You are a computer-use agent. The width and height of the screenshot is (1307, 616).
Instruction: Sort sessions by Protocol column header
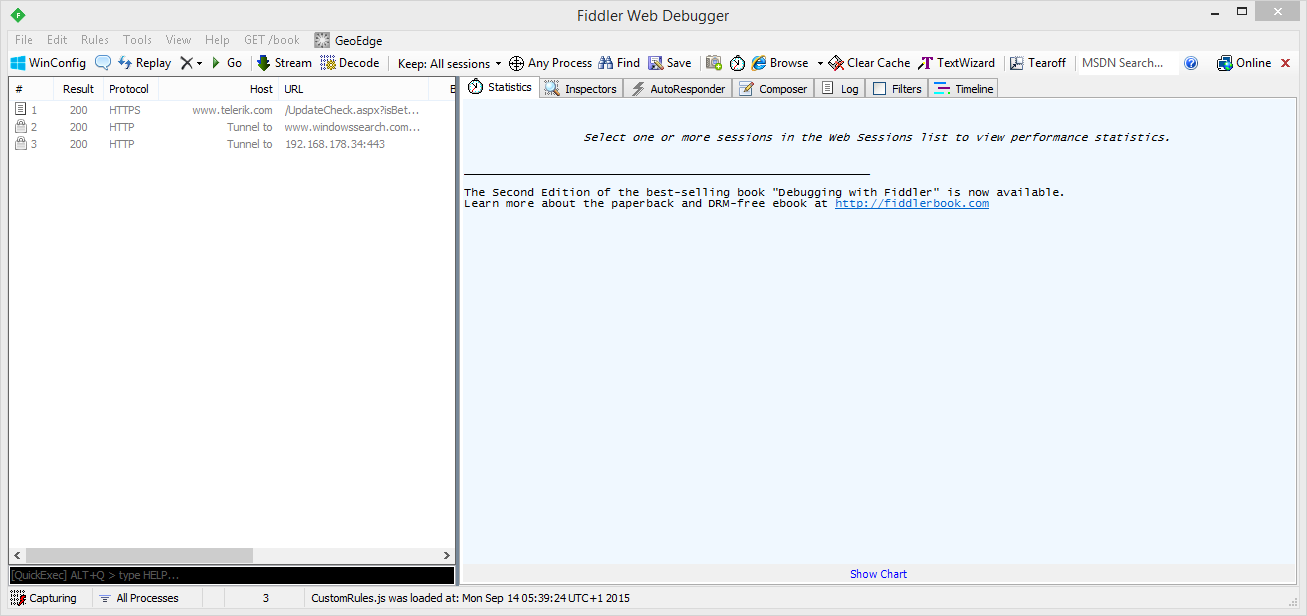click(x=130, y=89)
